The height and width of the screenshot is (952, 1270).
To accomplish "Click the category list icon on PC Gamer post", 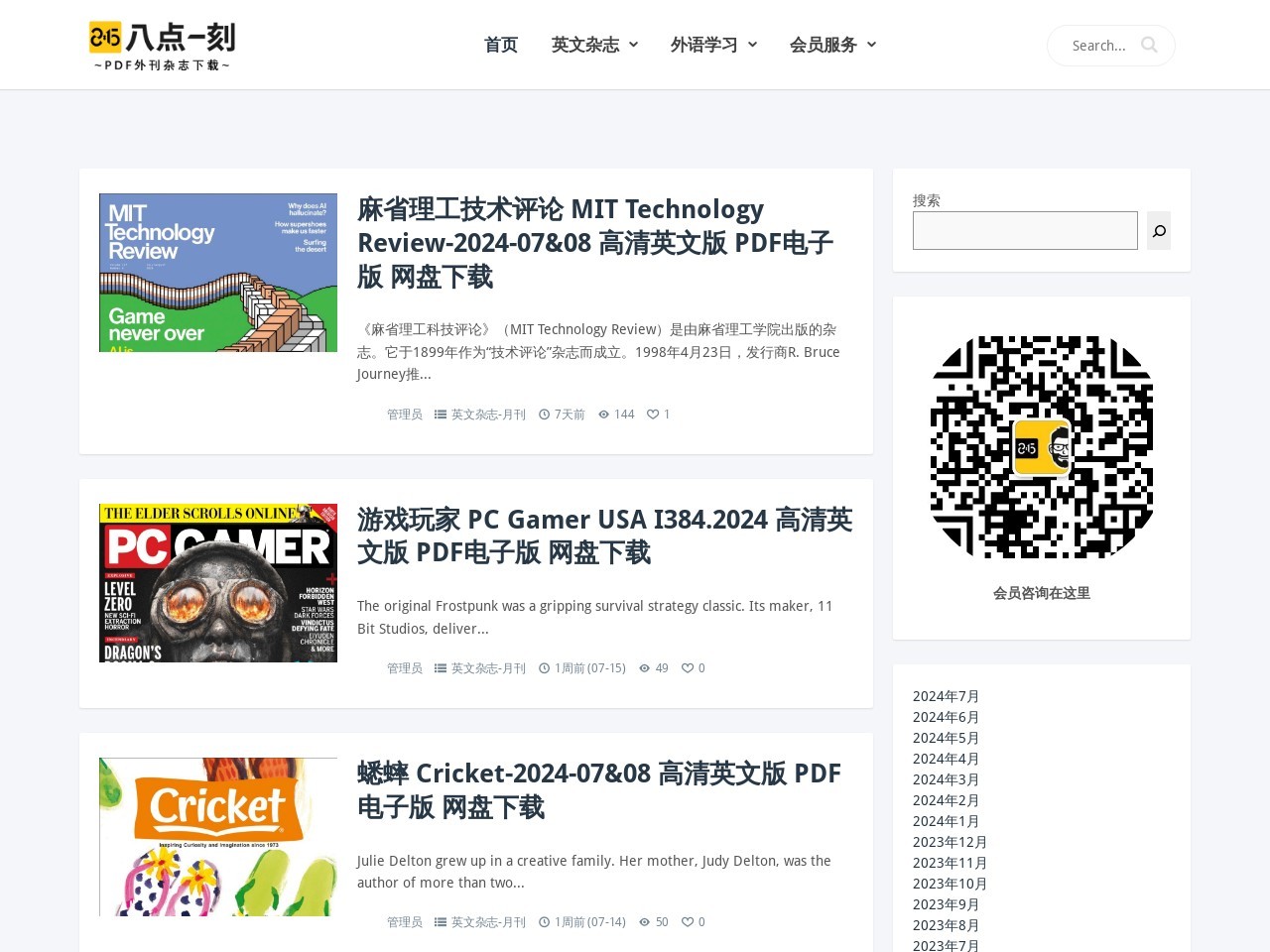I will (x=441, y=668).
